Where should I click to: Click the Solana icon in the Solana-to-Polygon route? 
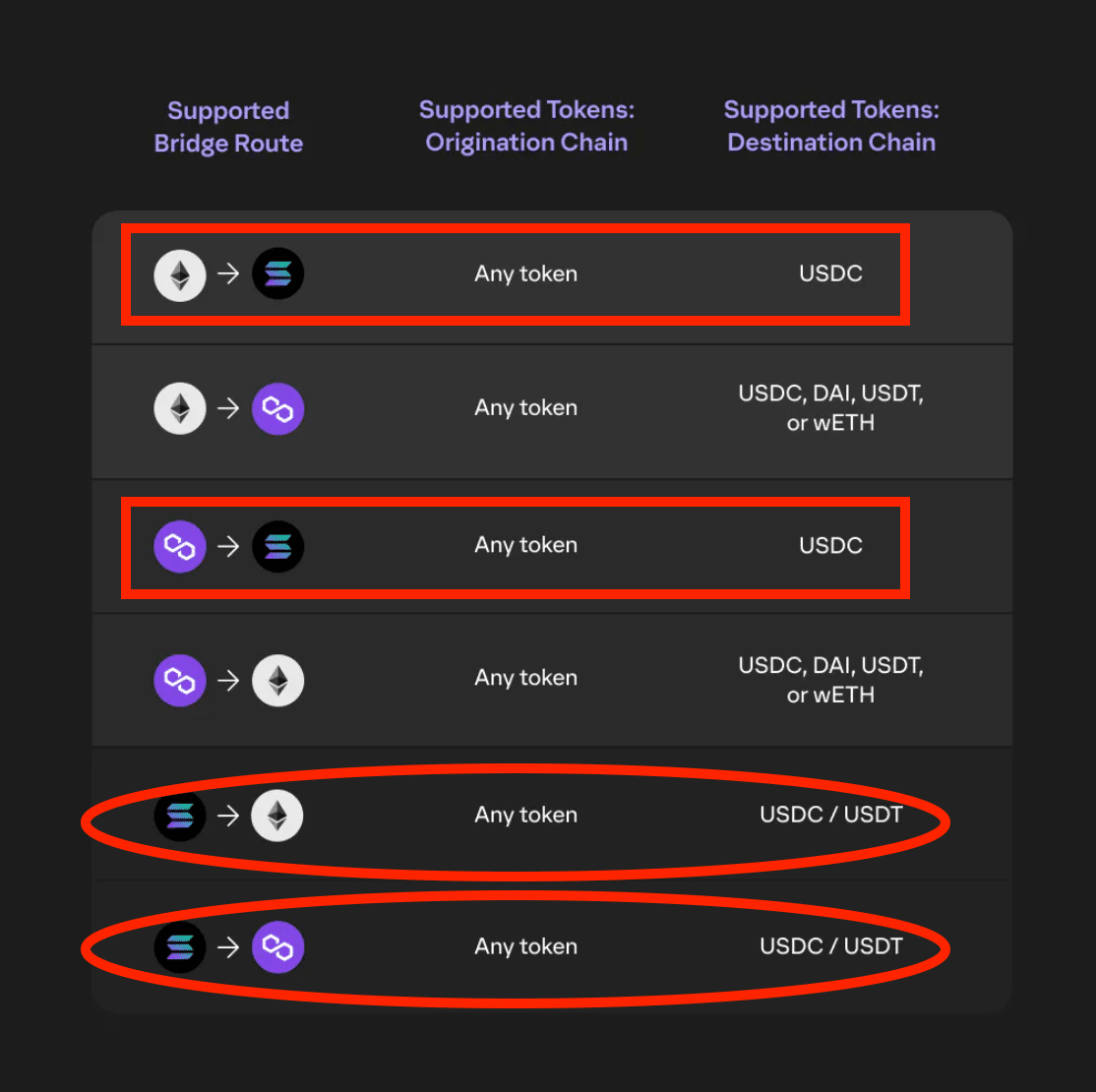pyautogui.click(x=180, y=947)
